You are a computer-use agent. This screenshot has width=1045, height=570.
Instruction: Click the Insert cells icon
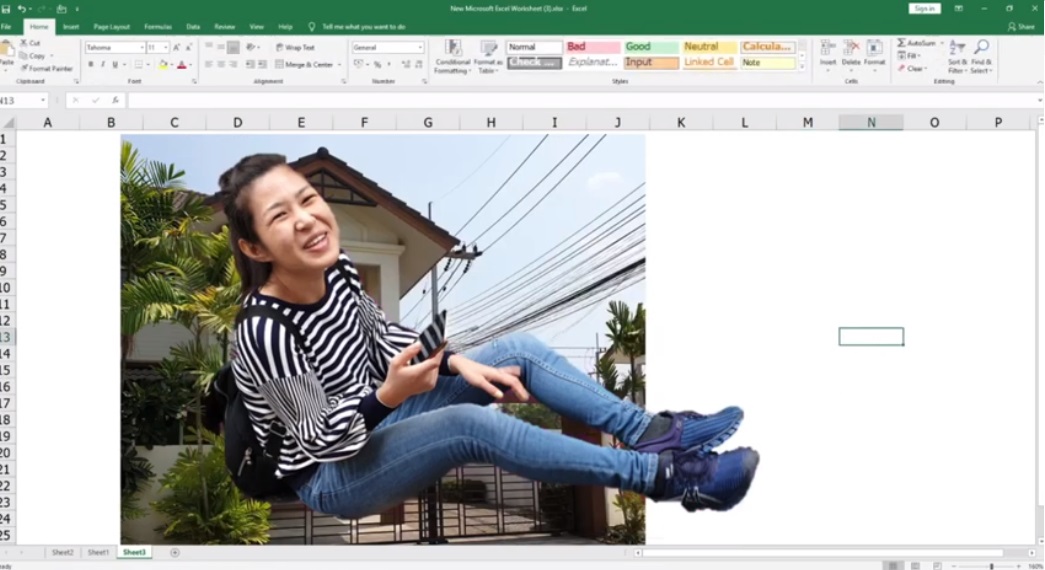(828, 49)
